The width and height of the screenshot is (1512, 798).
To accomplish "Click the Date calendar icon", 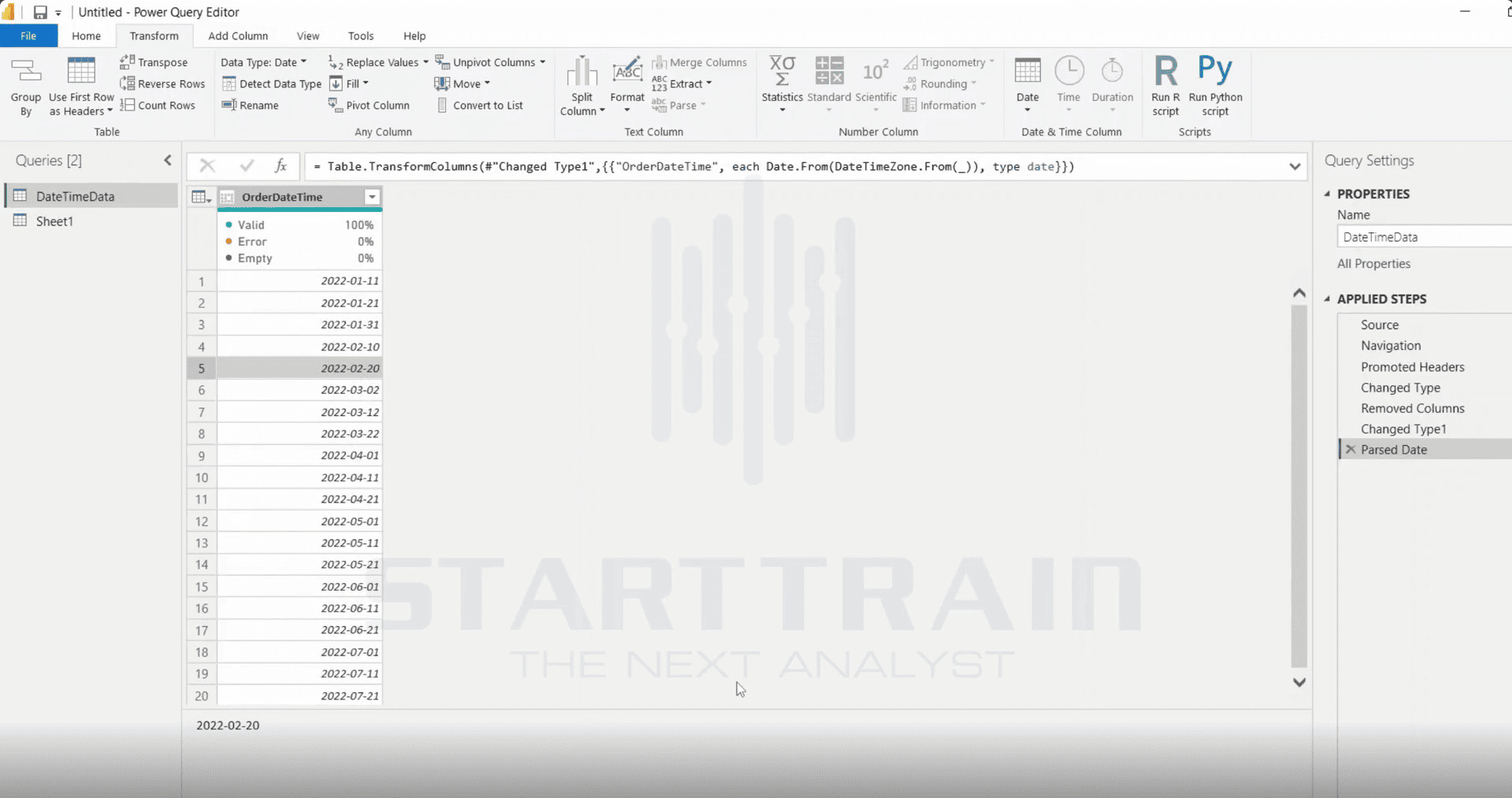I will [1027, 71].
